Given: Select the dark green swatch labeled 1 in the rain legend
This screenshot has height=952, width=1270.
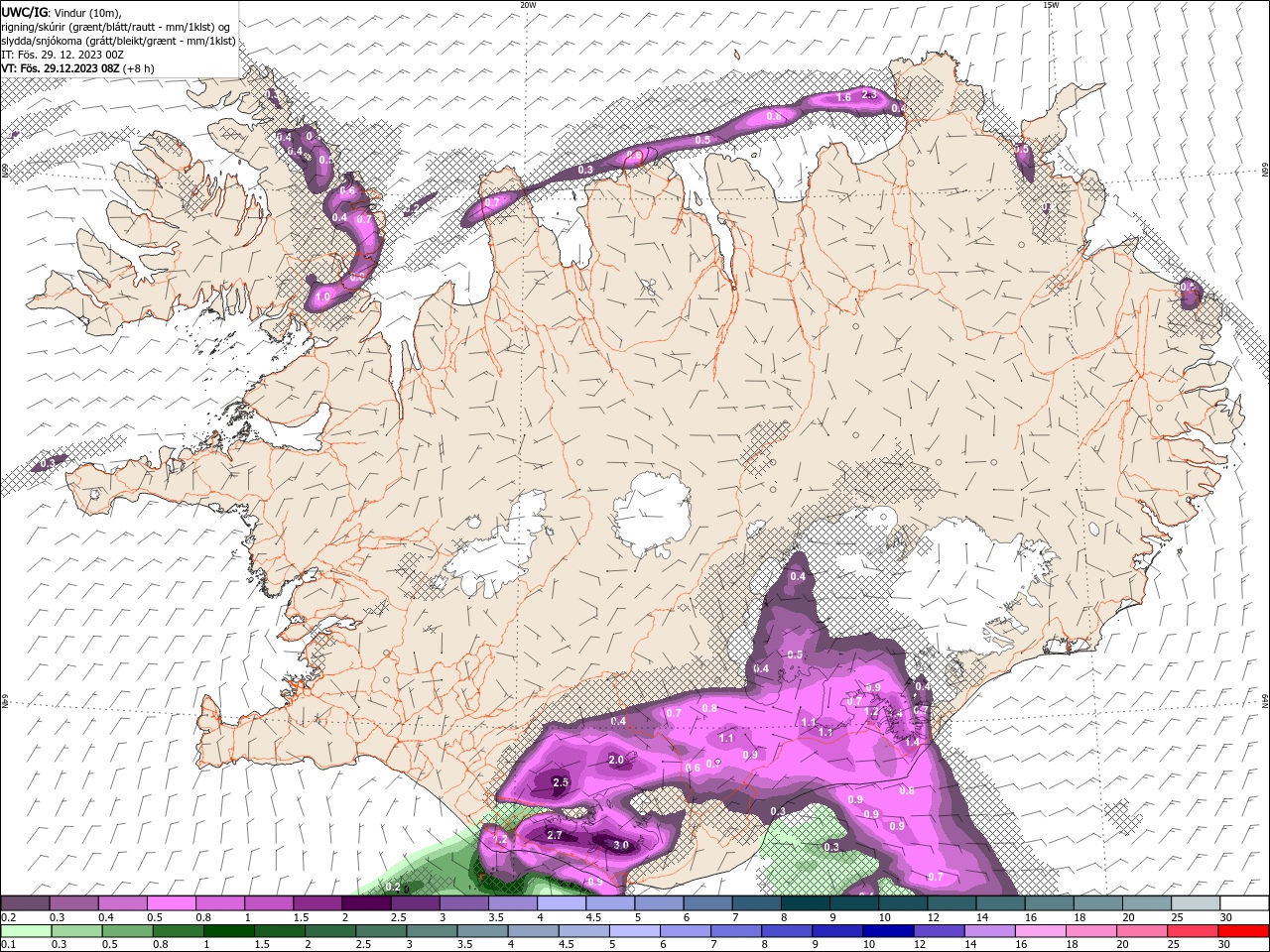Looking at the screenshot, I should (228, 930).
